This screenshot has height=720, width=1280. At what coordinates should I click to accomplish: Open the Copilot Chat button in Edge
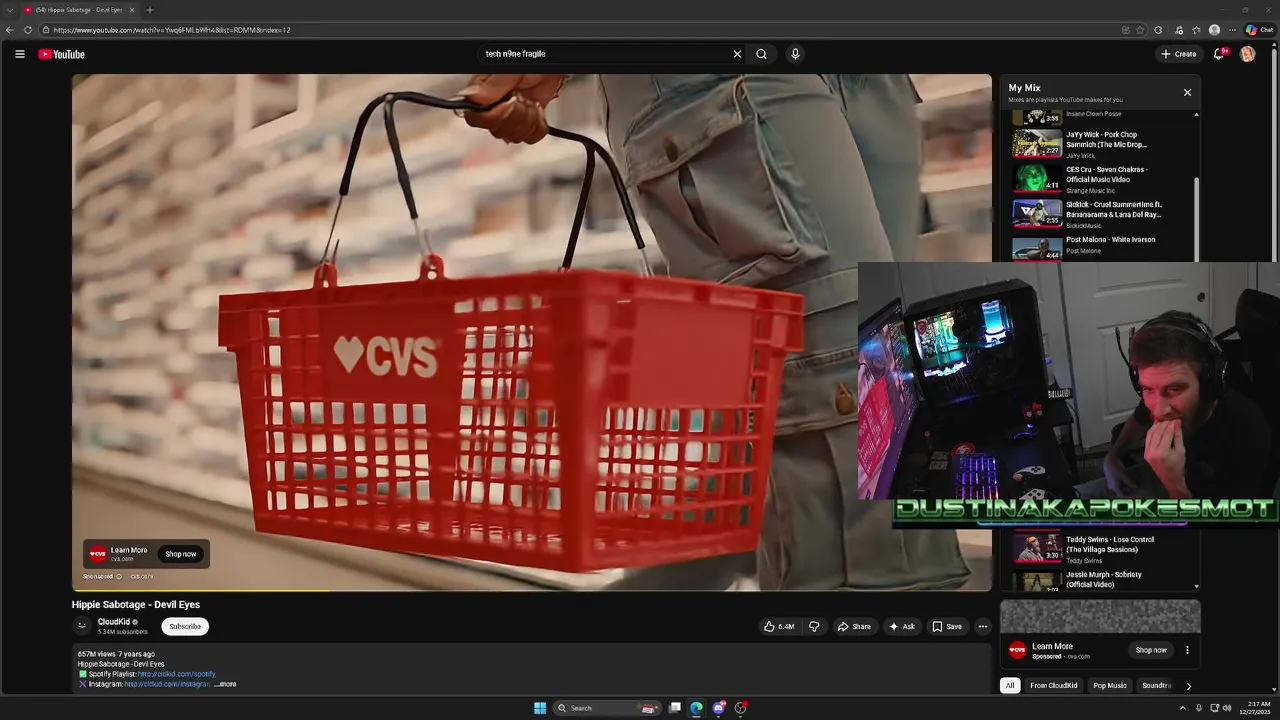1259,30
